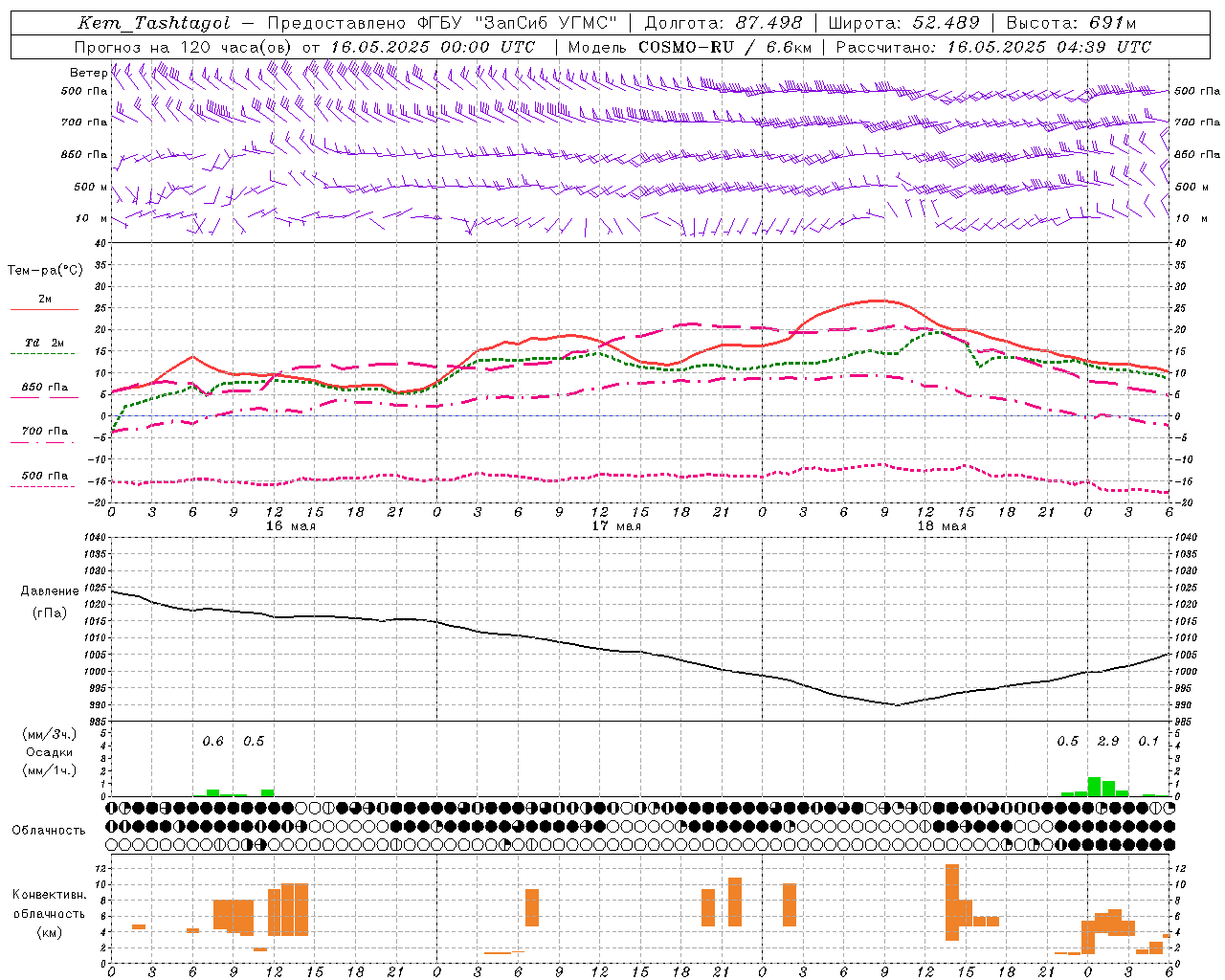Click the Широта: 52.489 value
This screenshot has width=1225, height=980.
click(904, 23)
